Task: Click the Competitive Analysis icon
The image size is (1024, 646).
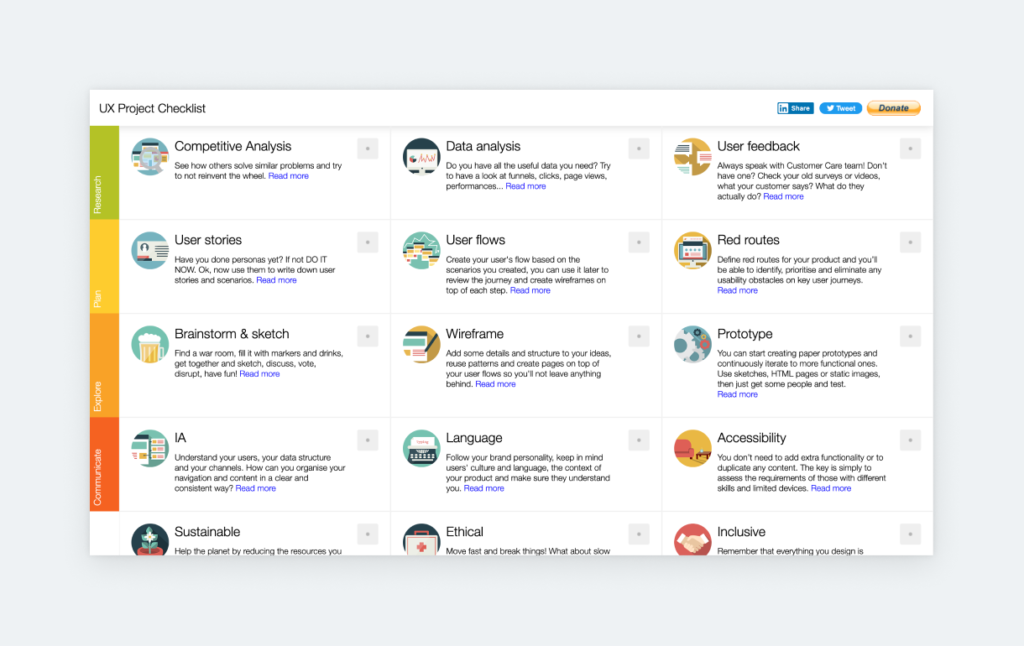Action: coord(150,157)
